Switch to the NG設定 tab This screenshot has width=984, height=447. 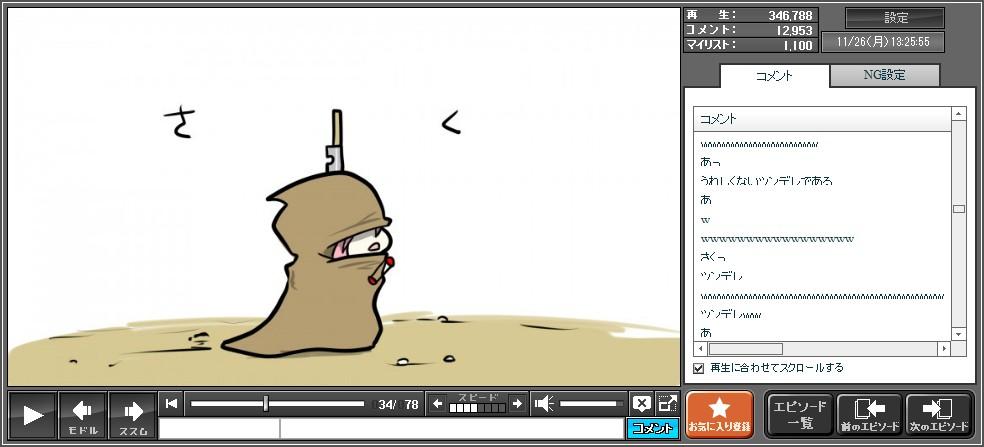884,75
